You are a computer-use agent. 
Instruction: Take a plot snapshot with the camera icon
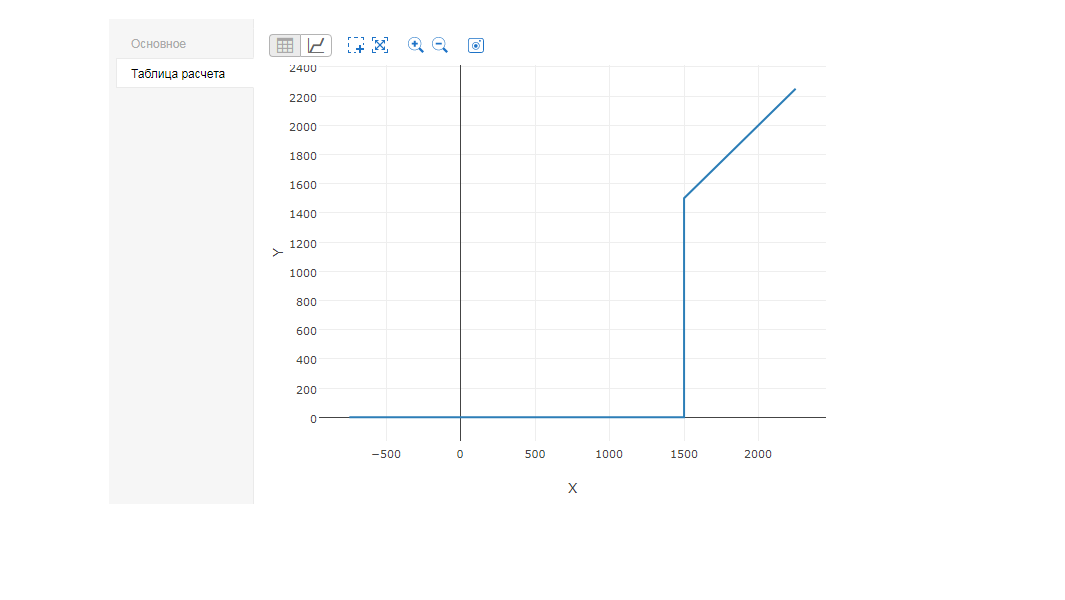pos(476,45)
